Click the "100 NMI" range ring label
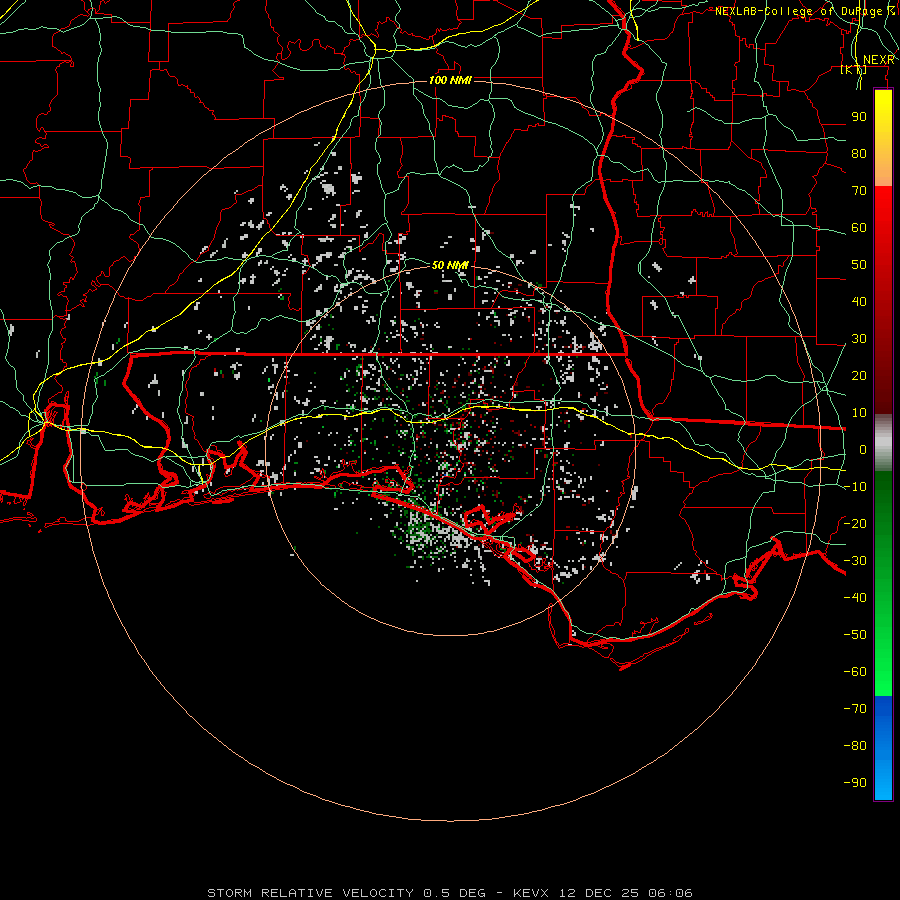 click(450, 80)
